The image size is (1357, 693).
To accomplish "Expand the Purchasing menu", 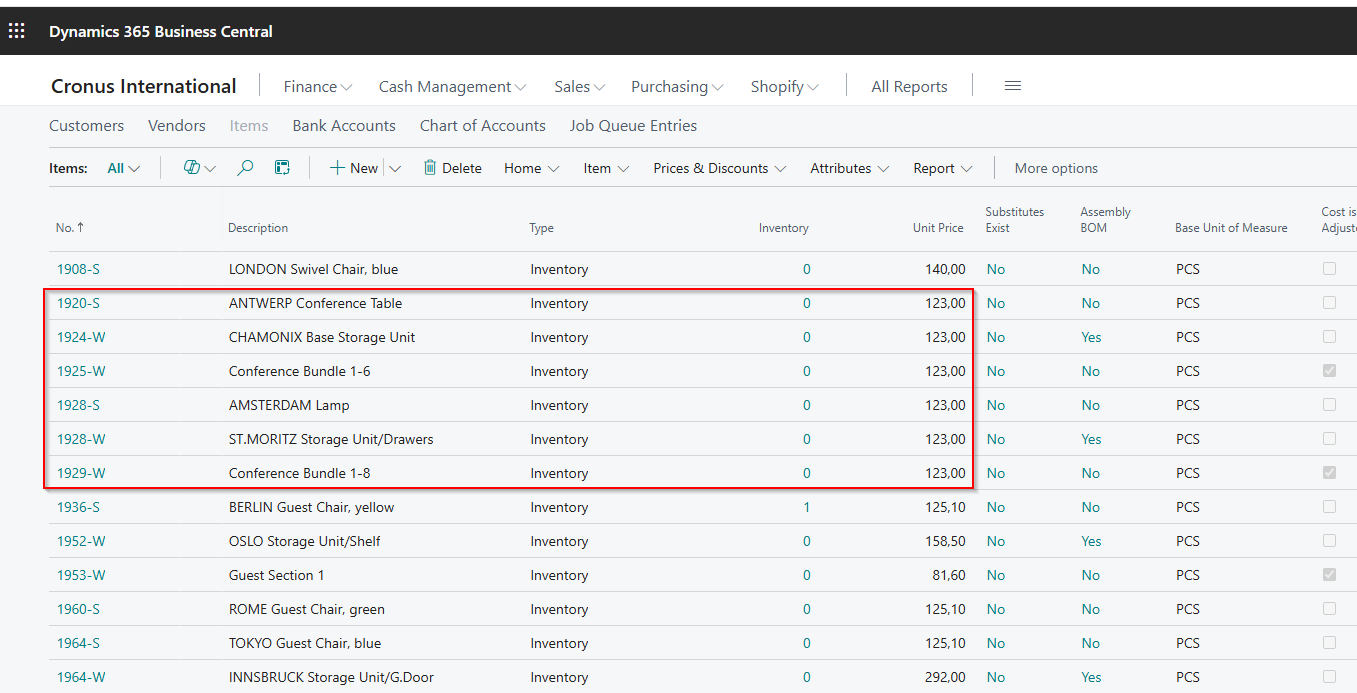I will click(677, 87).
